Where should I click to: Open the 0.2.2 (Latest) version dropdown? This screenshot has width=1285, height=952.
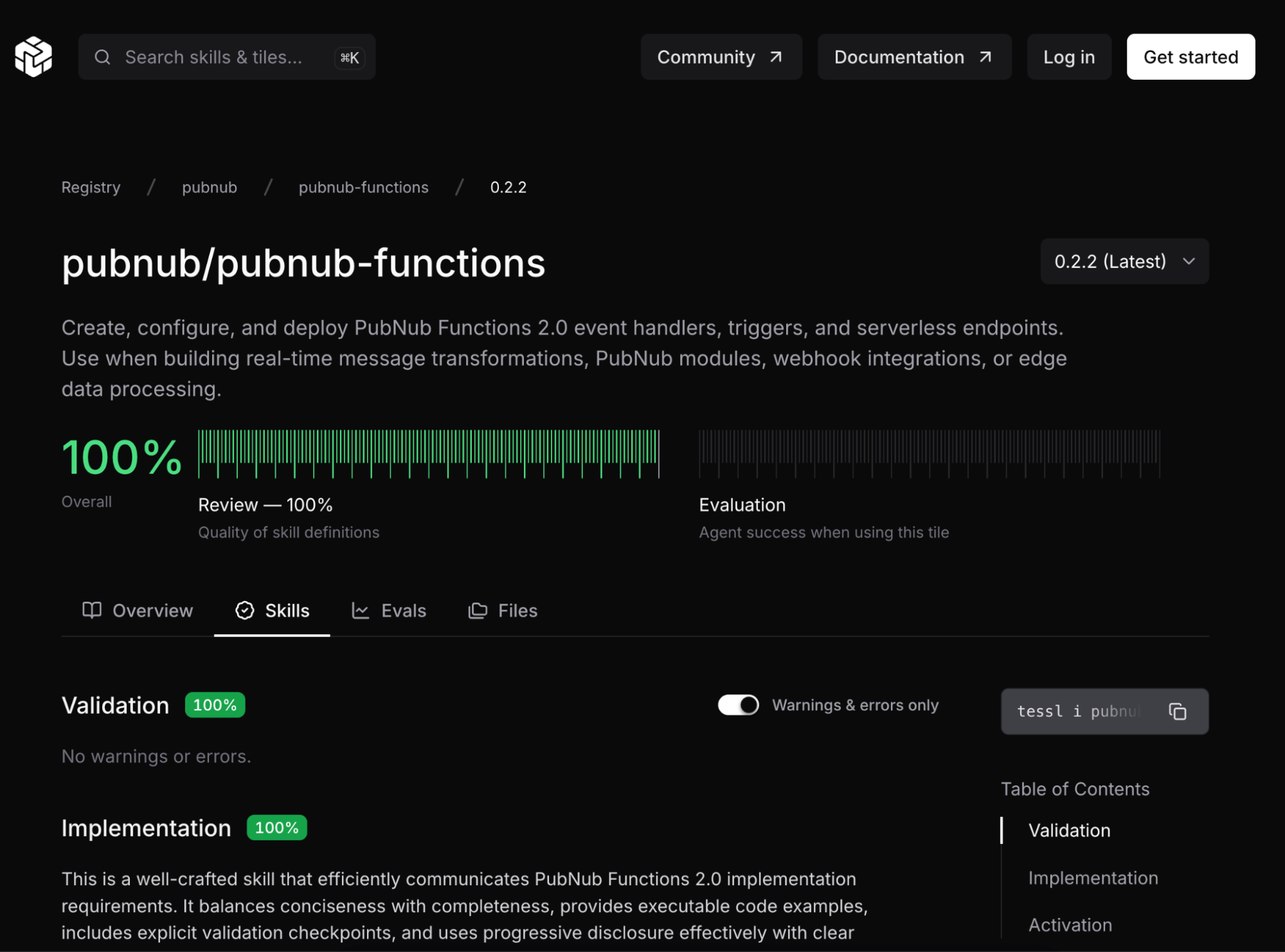1110,262
